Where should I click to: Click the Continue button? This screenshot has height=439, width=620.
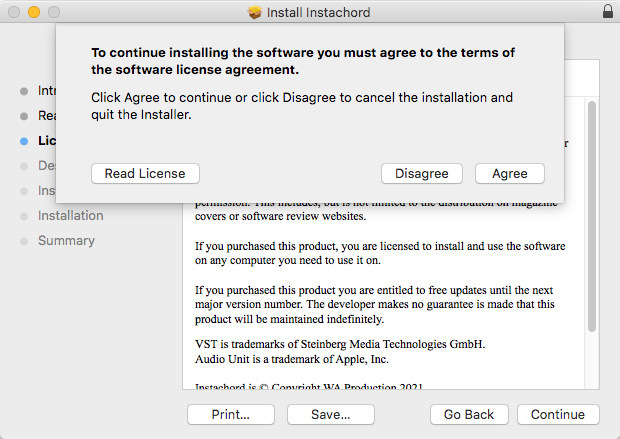coord(557,414)
